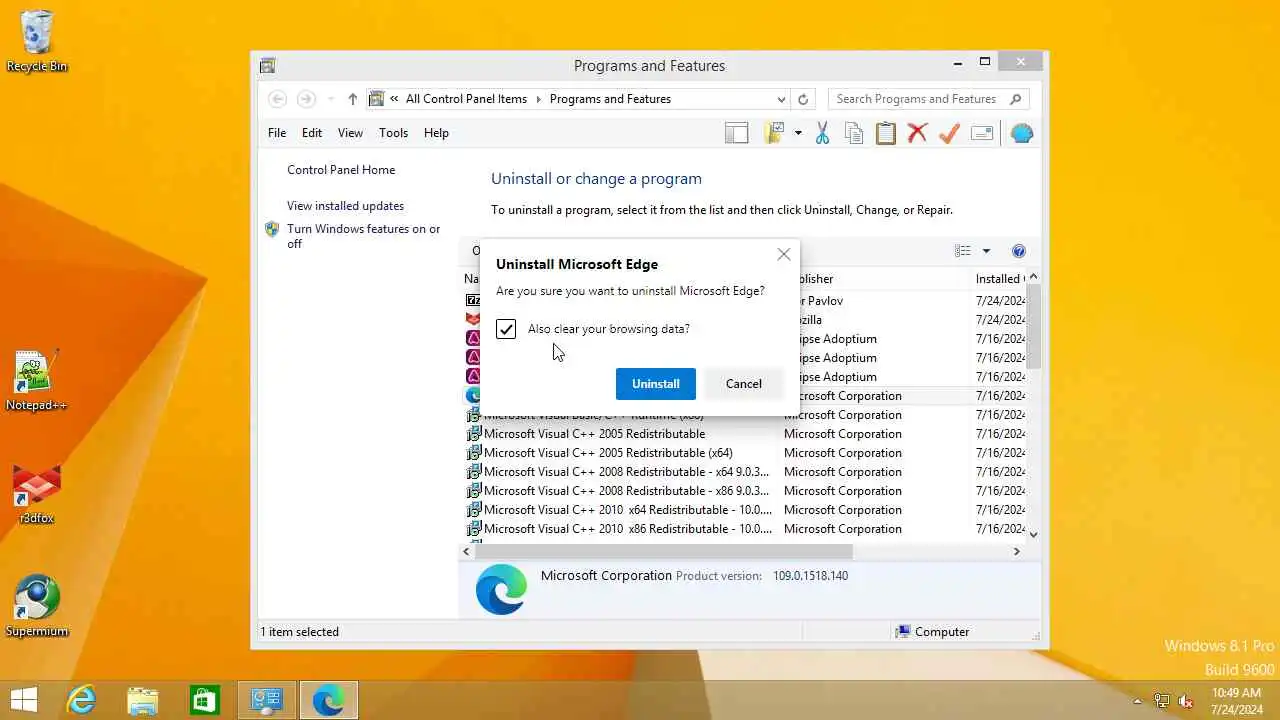Open the Help menu

point(436,133)
